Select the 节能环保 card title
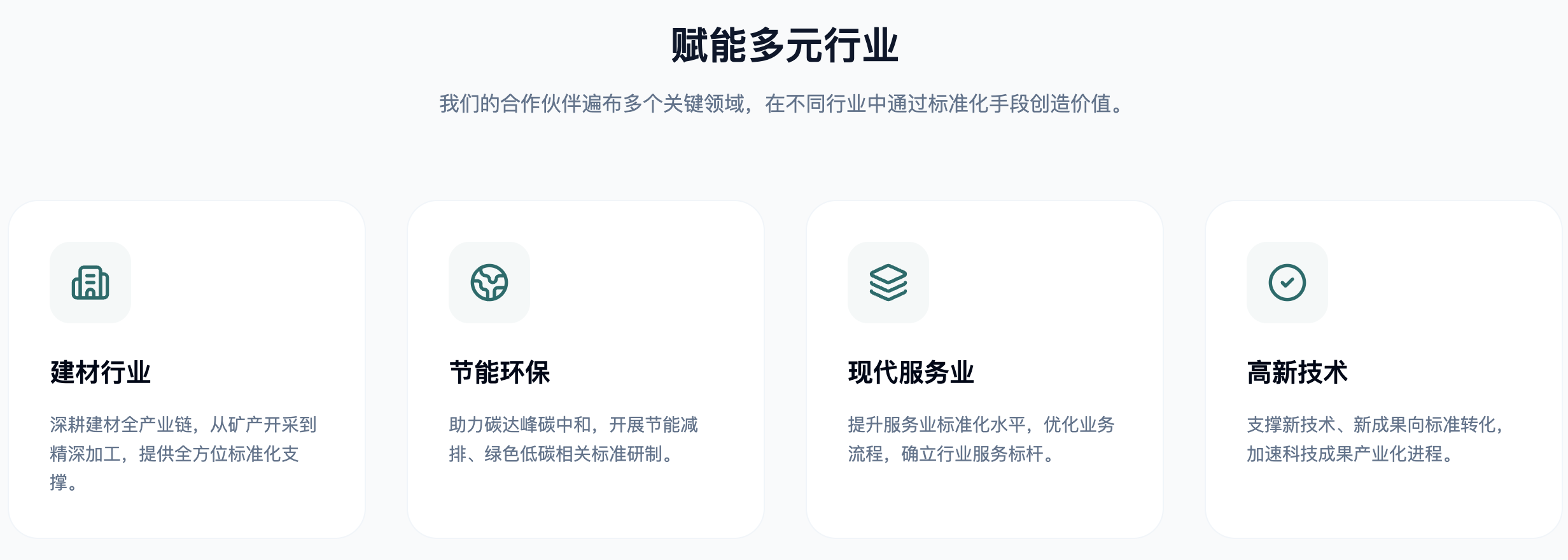This screenshot has width=1568, height=560. pos(500,372)
